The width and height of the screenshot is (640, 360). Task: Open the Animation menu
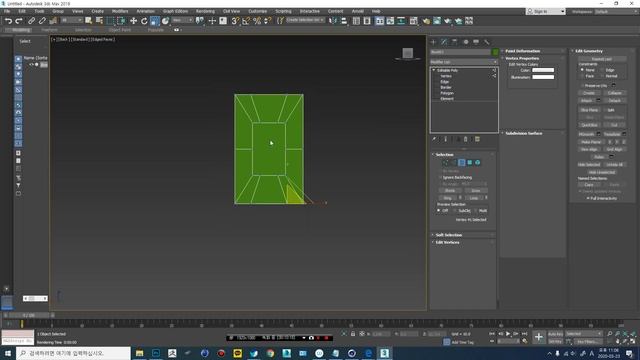click(x=145, y=11)
